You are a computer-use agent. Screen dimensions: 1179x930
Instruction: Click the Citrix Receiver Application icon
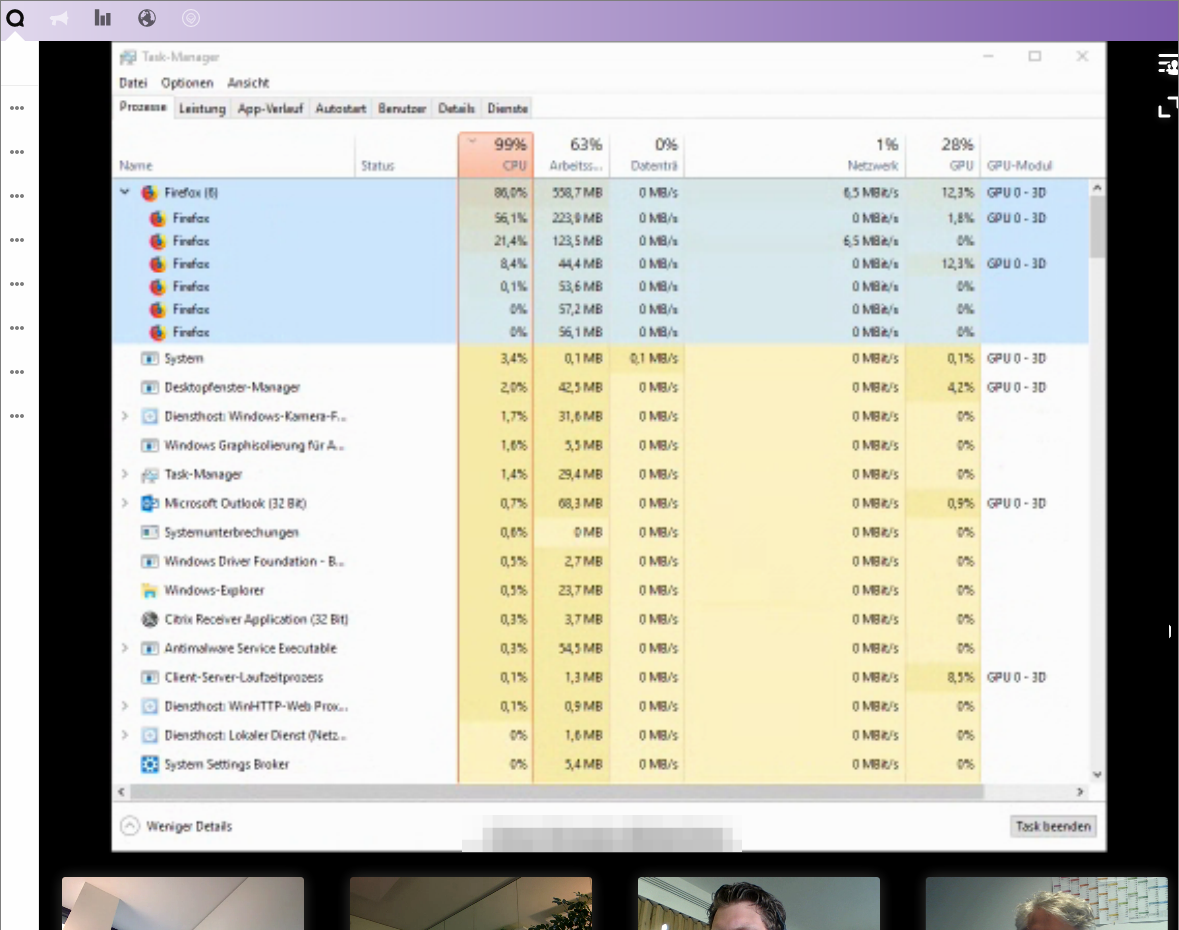tap(150, 619)
